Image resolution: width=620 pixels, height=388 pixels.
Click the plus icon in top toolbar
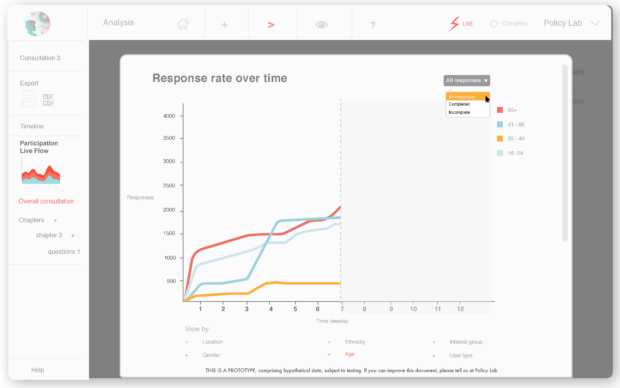click(x=224, y=25)
